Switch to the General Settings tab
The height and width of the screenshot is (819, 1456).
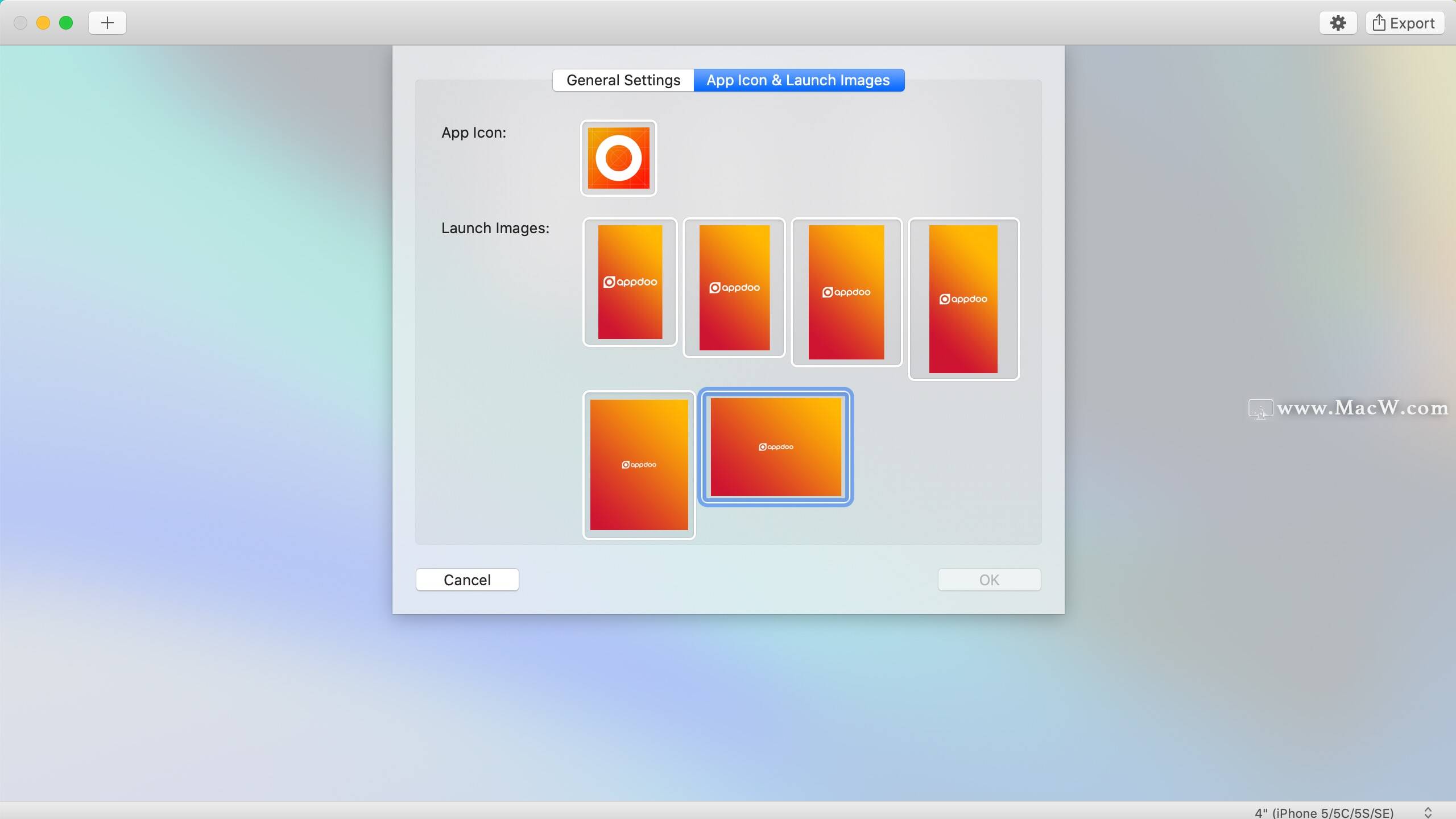(x=622, y=80)
